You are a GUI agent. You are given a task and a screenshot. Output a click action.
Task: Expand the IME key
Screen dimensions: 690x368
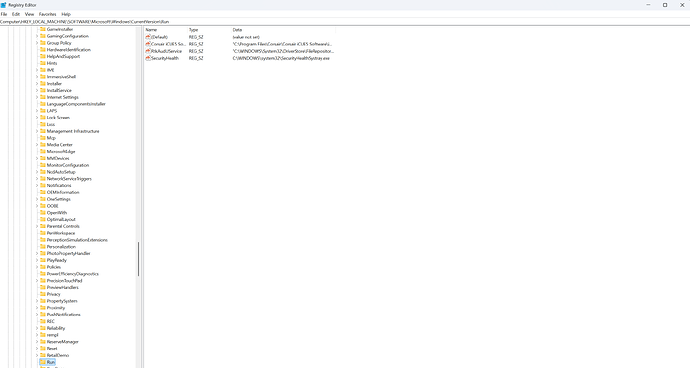[x=37, y=70]
